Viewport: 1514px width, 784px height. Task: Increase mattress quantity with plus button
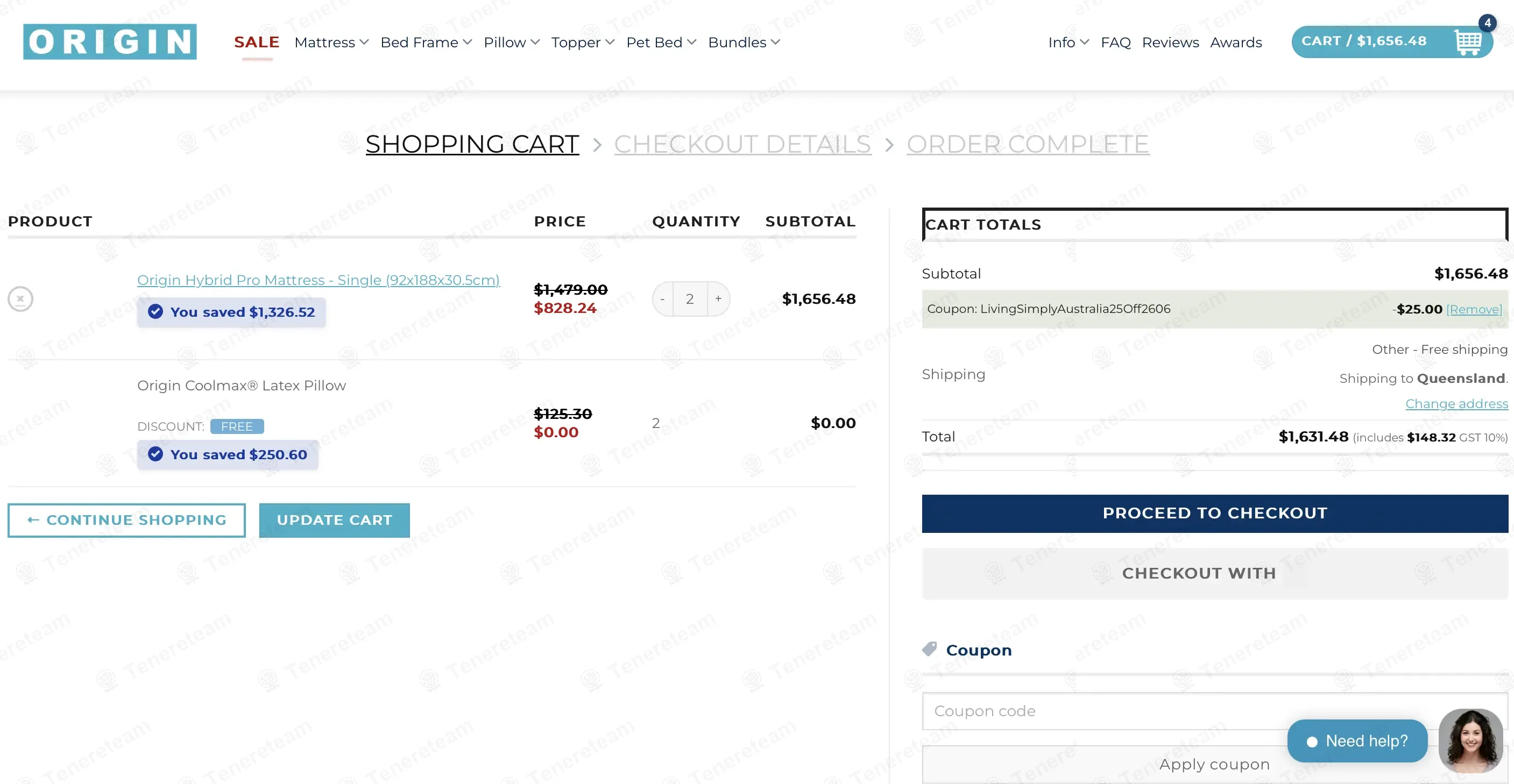coord(718,299)
